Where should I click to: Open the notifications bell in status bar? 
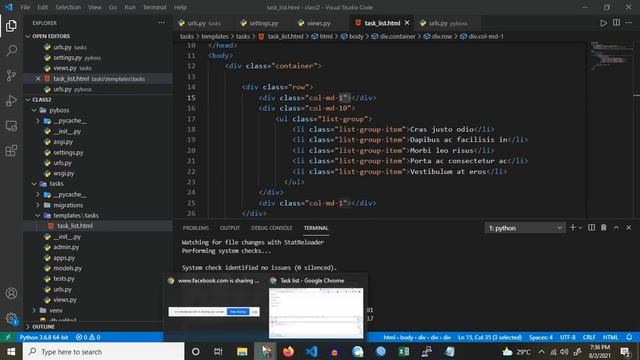pyautogui.click(x=629, y=337)
